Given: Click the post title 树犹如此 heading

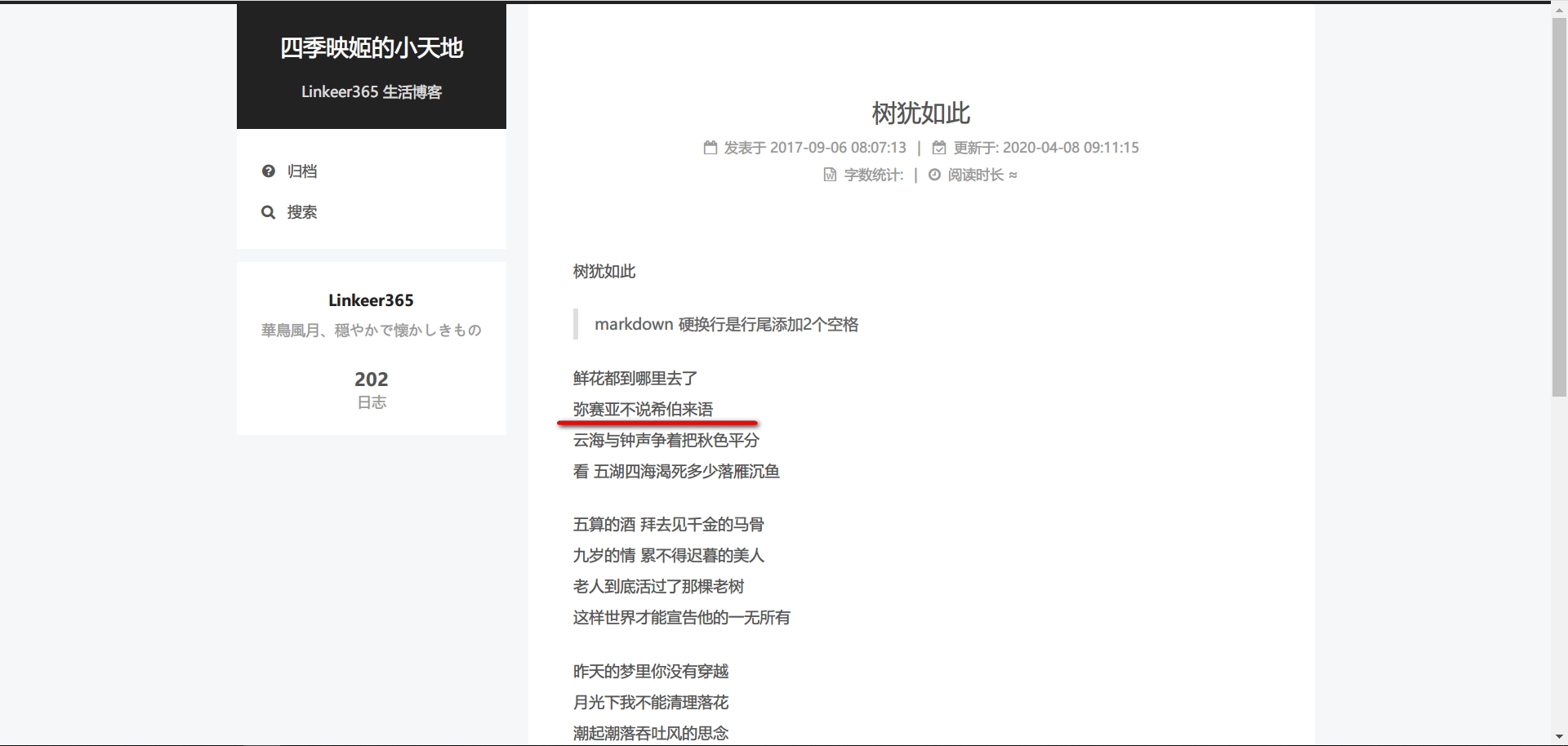Looking at the screenshot, I should pyautogui.click(x=920, y=113).
